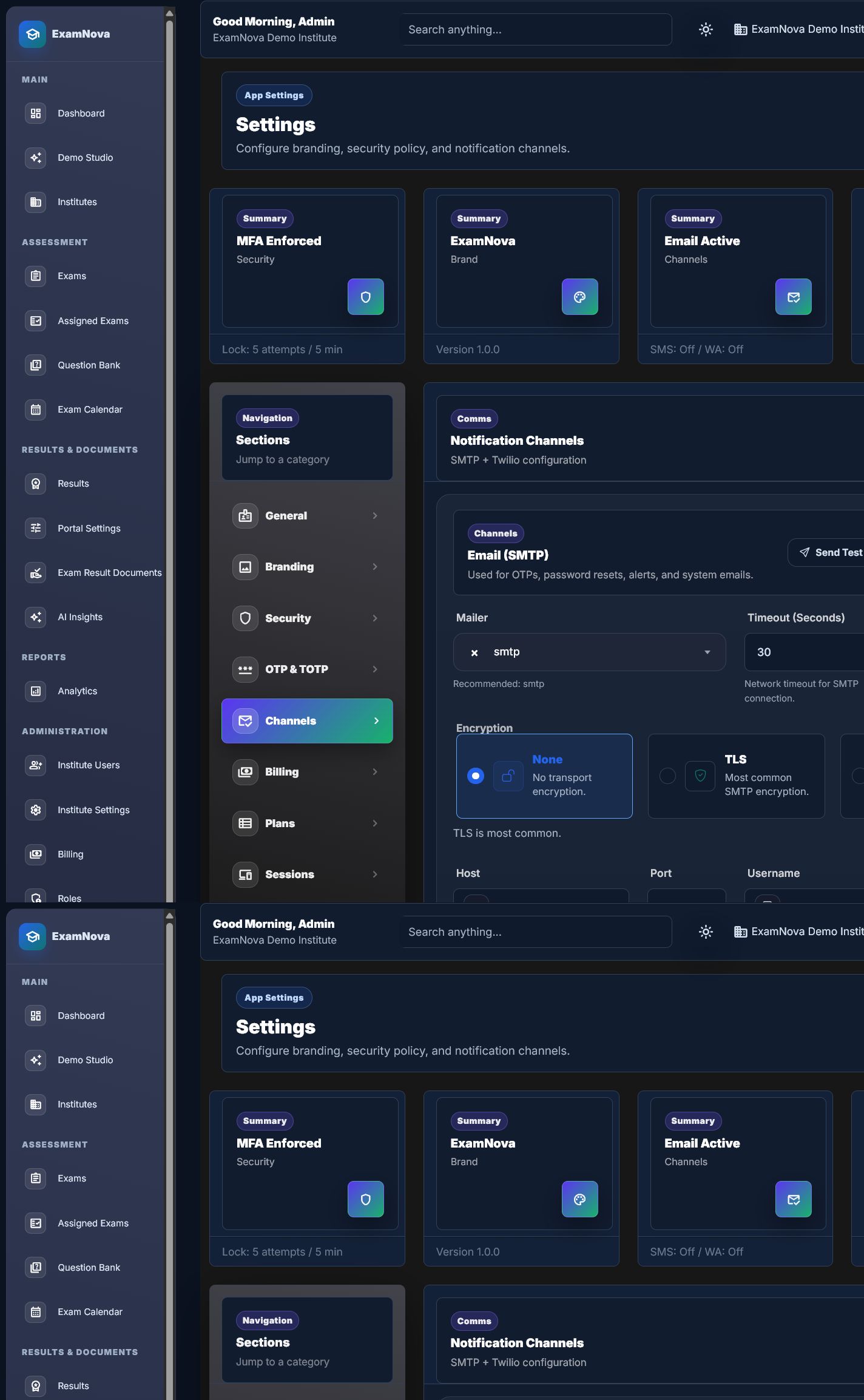864x1400 pixels.
Task: Click the General section ID-card icon
Action: click(245, 515)
